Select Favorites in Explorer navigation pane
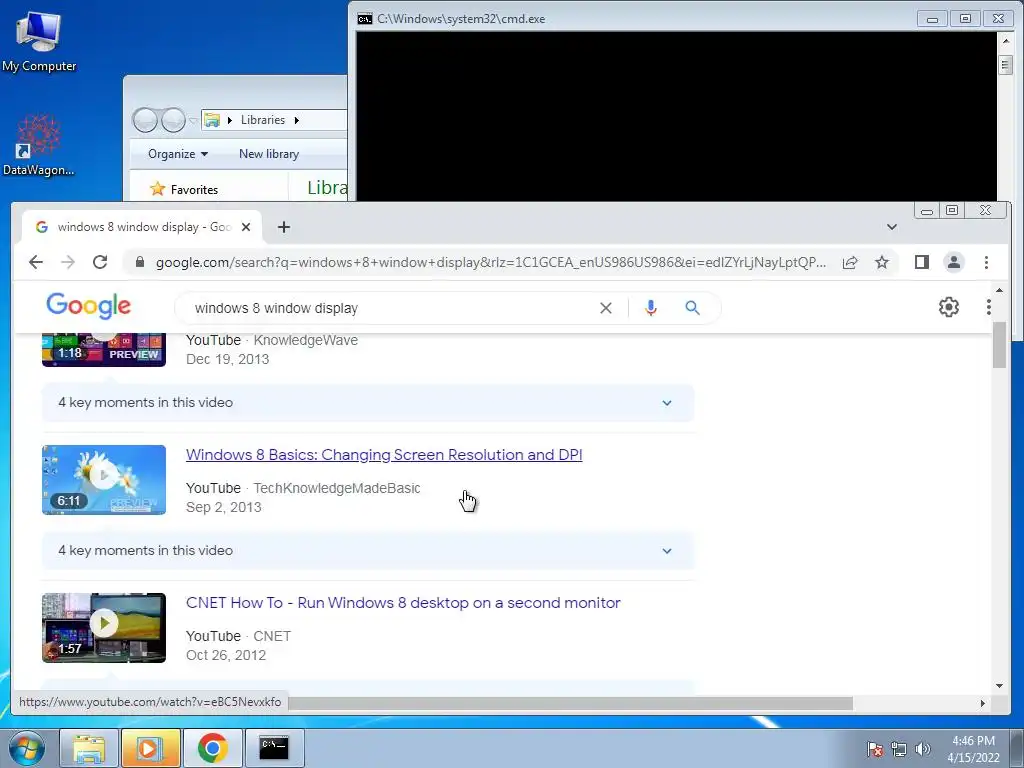 click(194, 189)
